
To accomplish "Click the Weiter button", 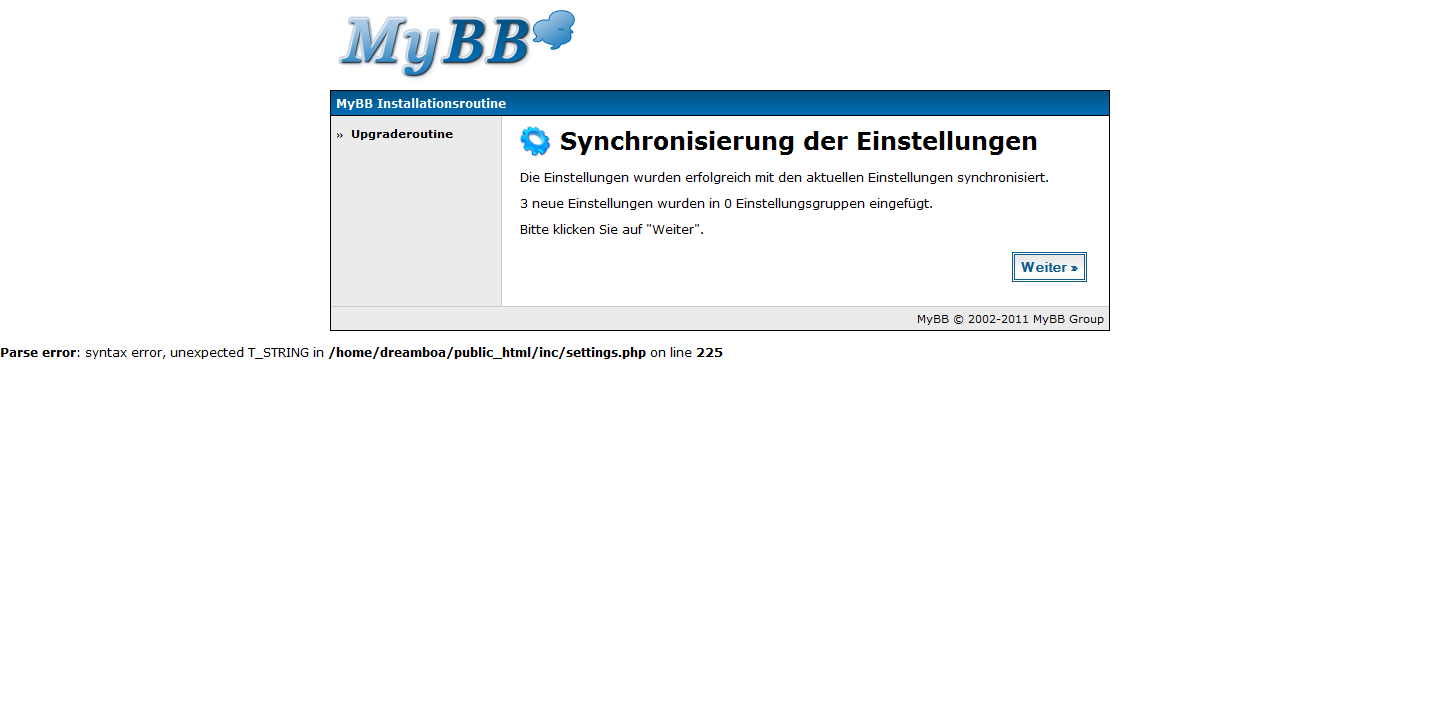I will click(1049, 267).
